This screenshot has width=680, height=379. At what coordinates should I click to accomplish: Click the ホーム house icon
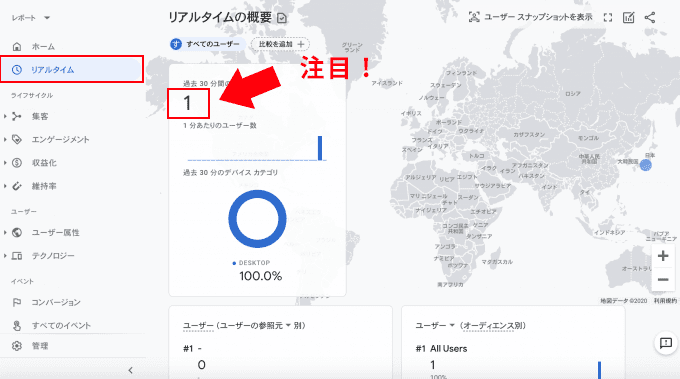[x=17, y=46]
